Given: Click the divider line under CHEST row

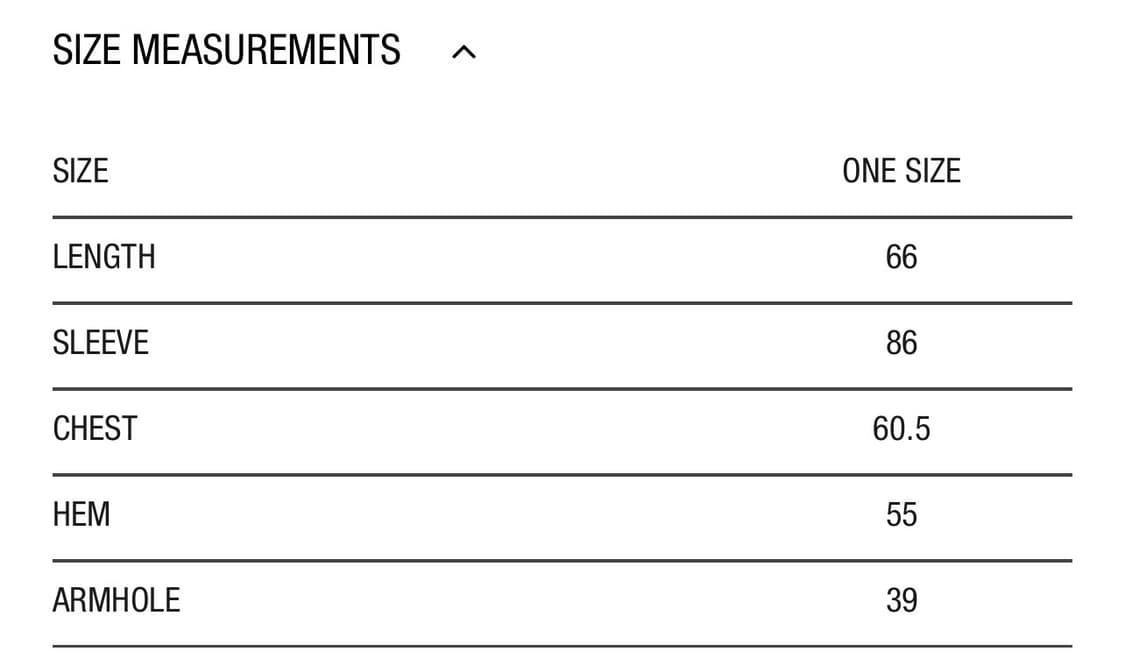Looking at the screenshot, I should (562, 475).
